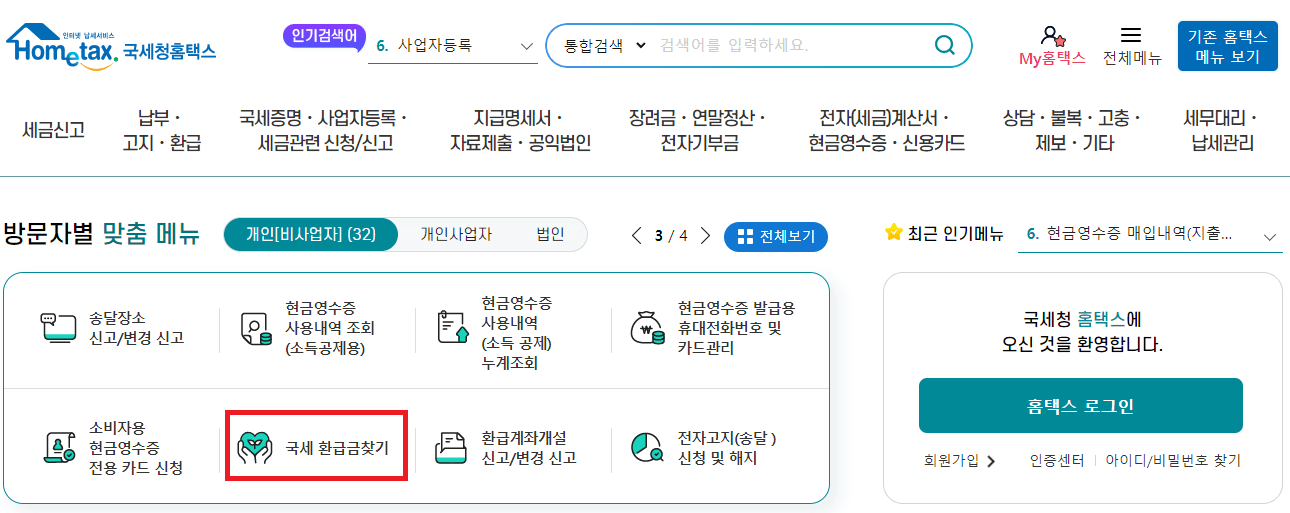Click 소비자용 현금영수증 전용 카드 신청 icon

pyautogui.click(x=58, y=448)
